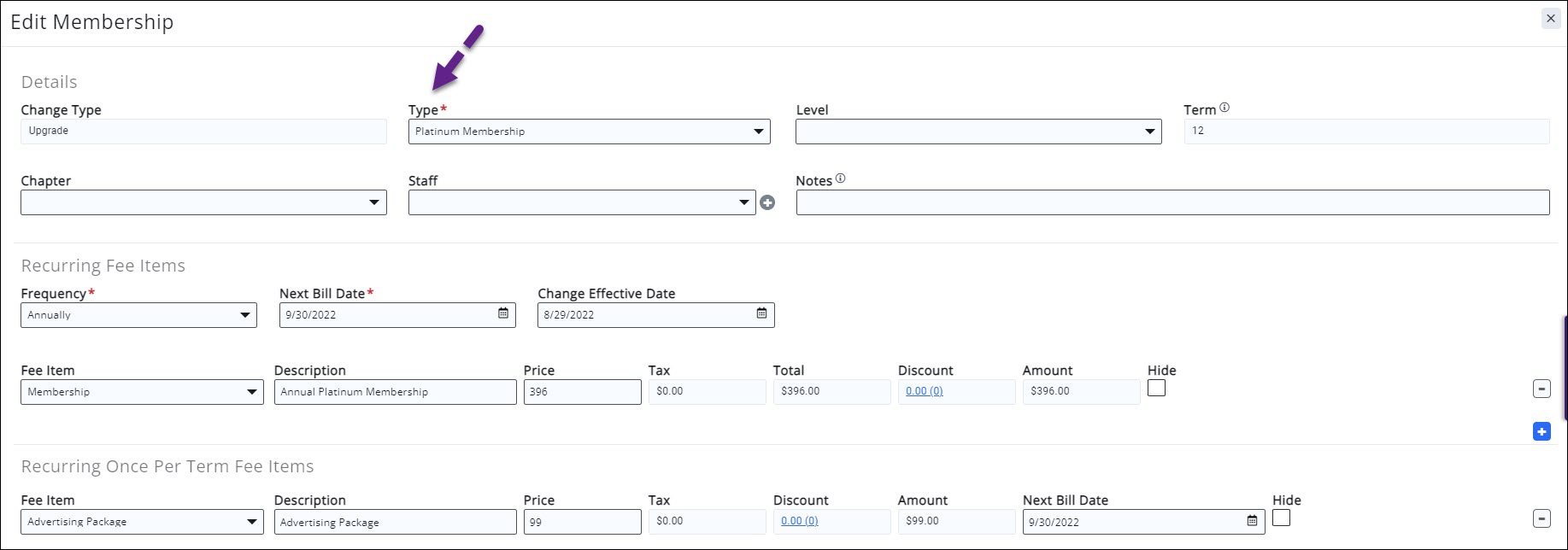Open the Frequency dropdown set to Annually
Image resolution: width=1568 pixels, height=550 pixels.
pos(138,315)
